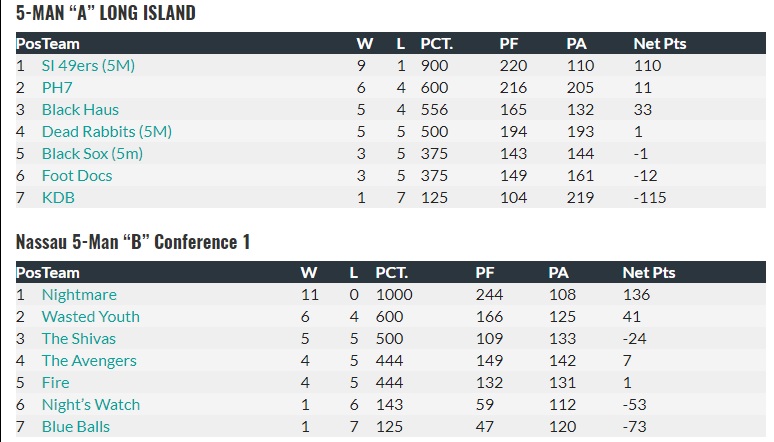Select the Blue Balls team link
774x442 pixels.
[x=75, y=426]
